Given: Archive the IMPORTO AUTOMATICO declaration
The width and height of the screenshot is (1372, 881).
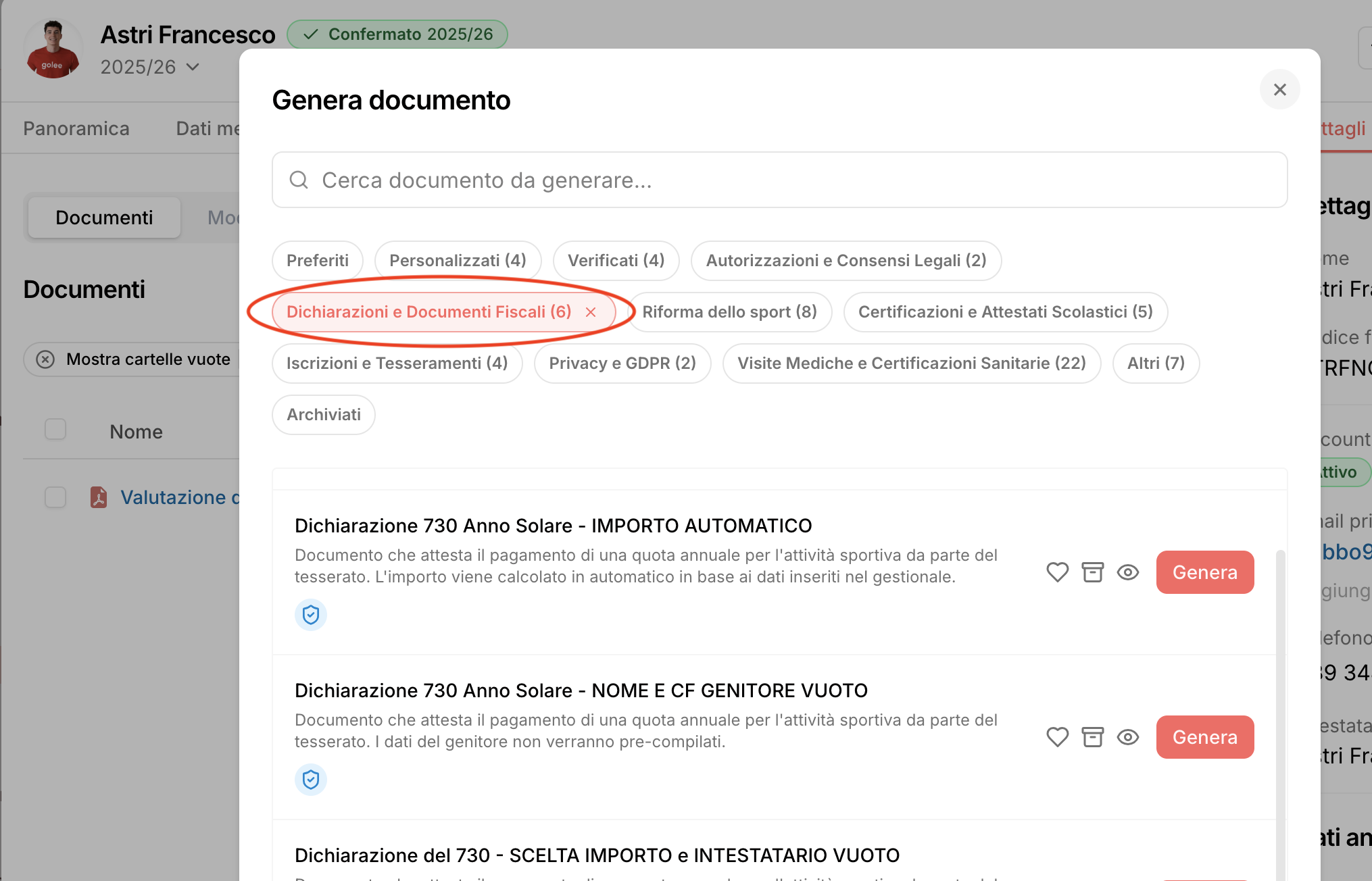Looking at the screenshot, I should click(x=1092, y=572).
